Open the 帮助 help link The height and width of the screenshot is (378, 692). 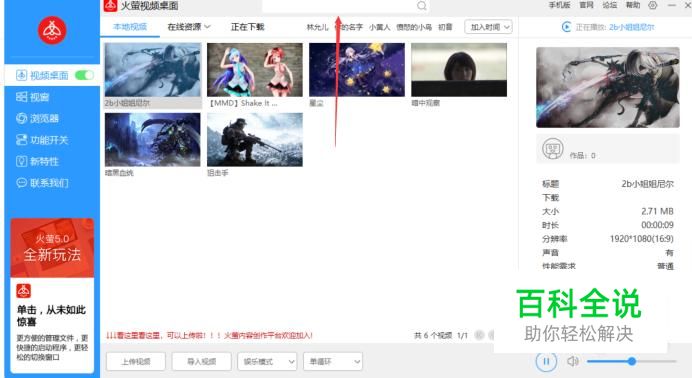[x=633, y=5]
